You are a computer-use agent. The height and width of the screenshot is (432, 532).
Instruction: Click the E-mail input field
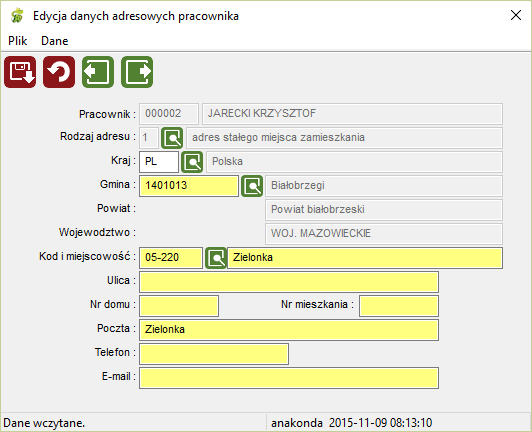point(289,378)
